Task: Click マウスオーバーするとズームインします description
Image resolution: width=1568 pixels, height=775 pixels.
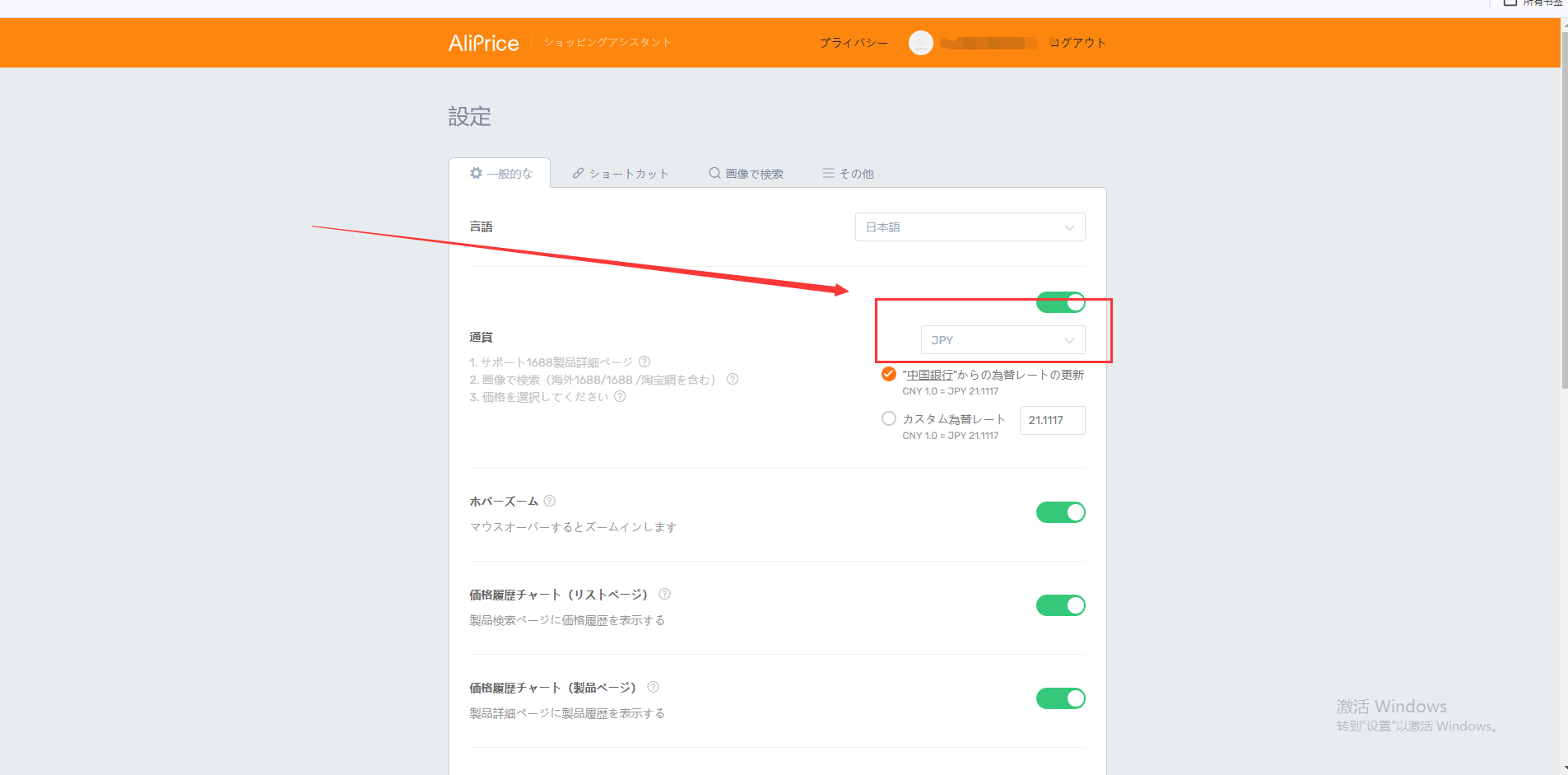Action: click(573, 527)
